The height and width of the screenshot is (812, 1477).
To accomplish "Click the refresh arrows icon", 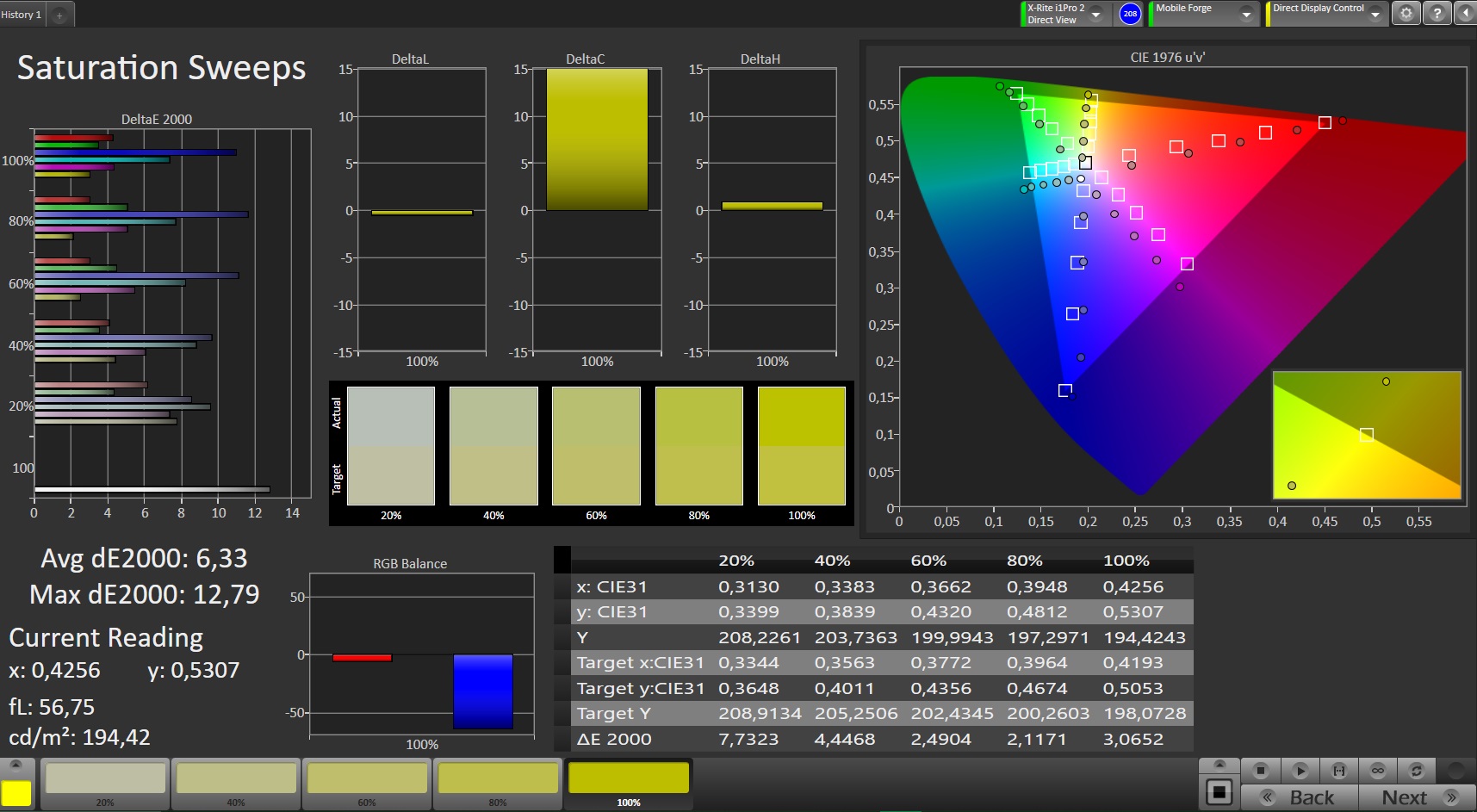I will click(x=1416, y=770).
